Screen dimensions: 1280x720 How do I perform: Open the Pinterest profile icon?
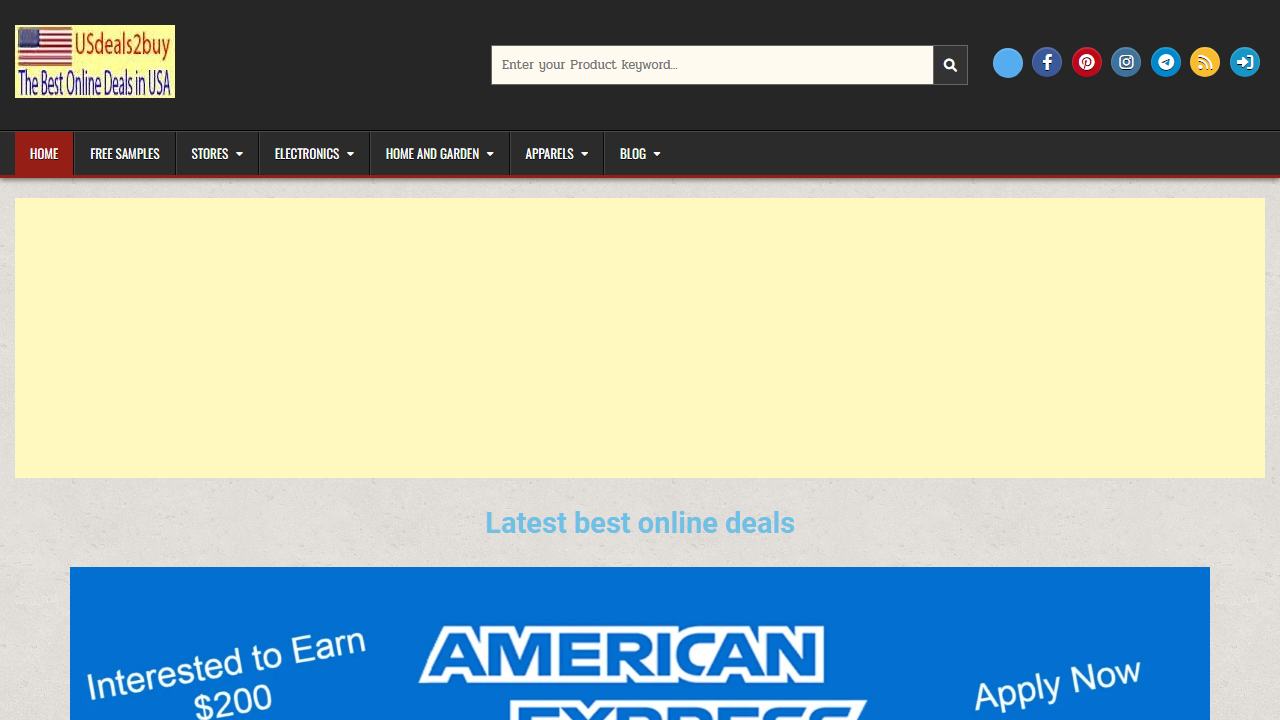[x=1086, y=62]
